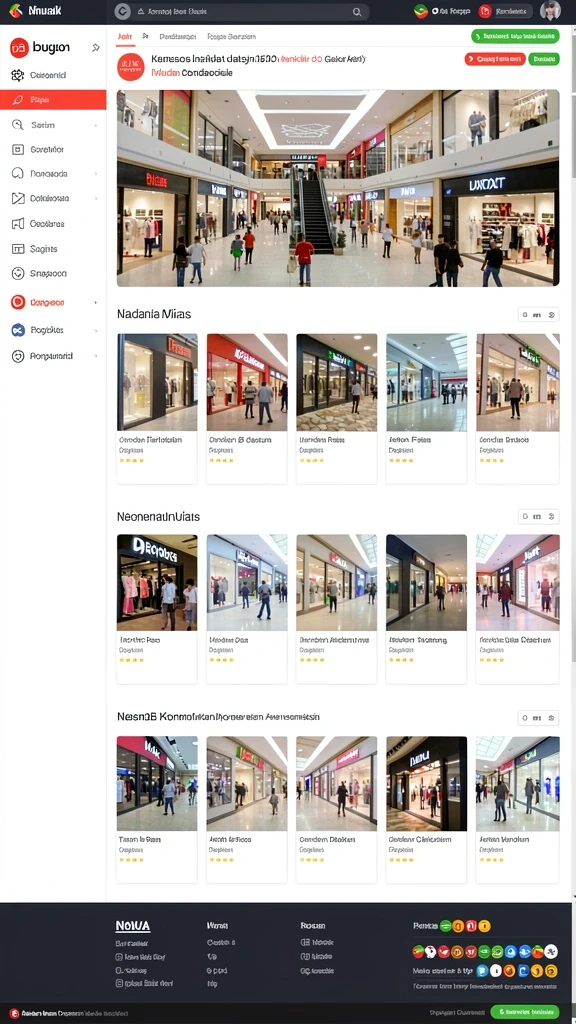Screen dimensions: 576x1024
Task: Click the circular icon beside Snapooa
Action: [18, 274]
